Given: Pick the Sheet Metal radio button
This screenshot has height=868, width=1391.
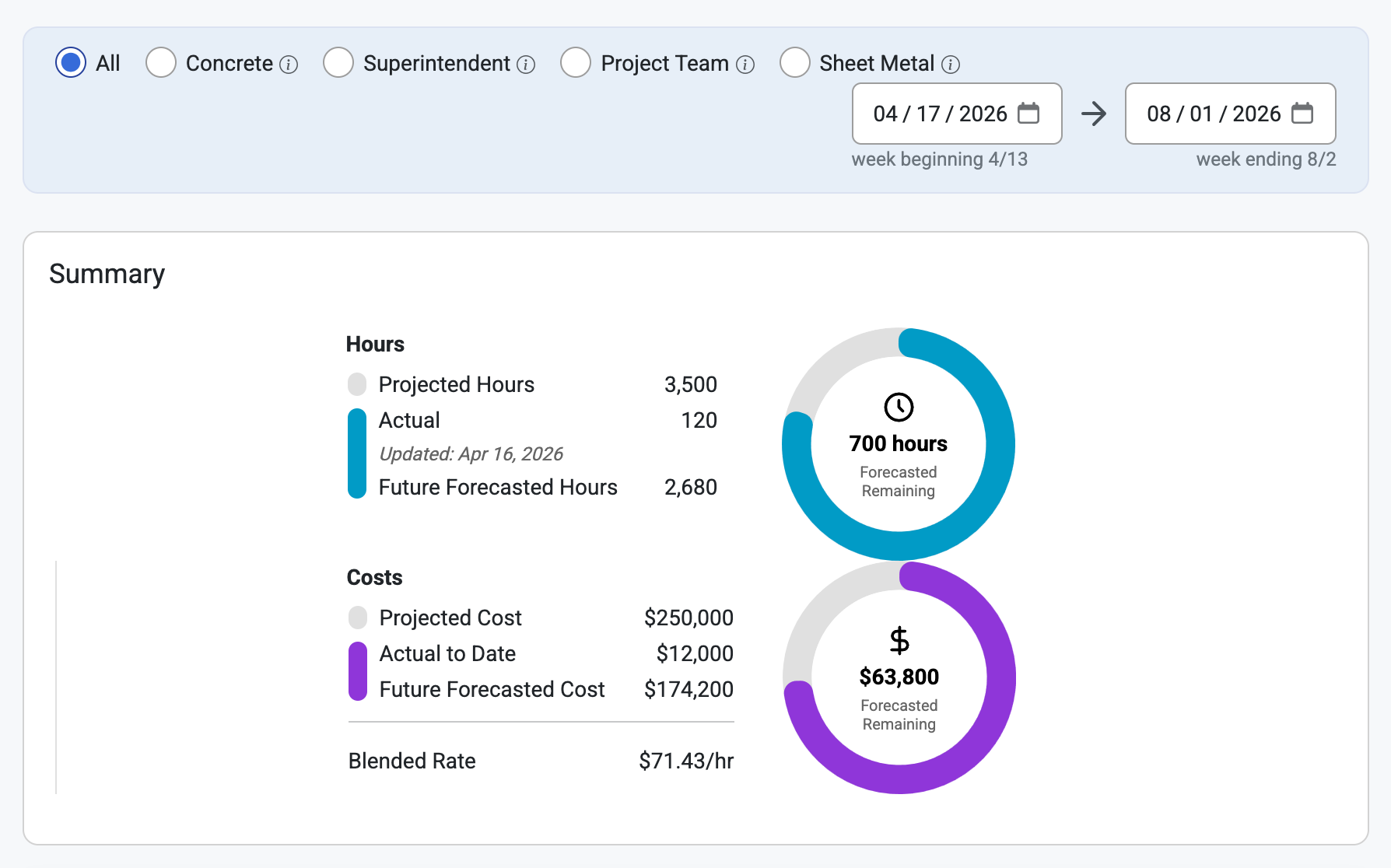Looking at the screenshot, I should pos(795,62).
